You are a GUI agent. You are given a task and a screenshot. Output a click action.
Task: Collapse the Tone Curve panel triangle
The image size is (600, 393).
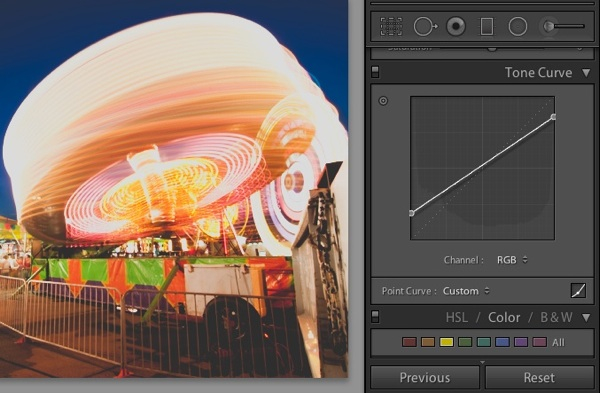click(x=586, y=72)
